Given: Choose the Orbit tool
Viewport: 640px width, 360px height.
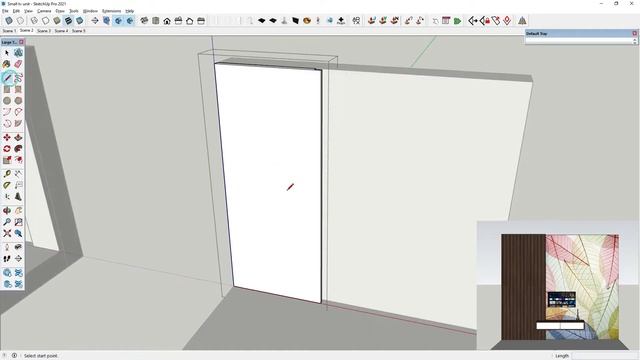Looking at the screenshot, I should [x=7, y=211].
